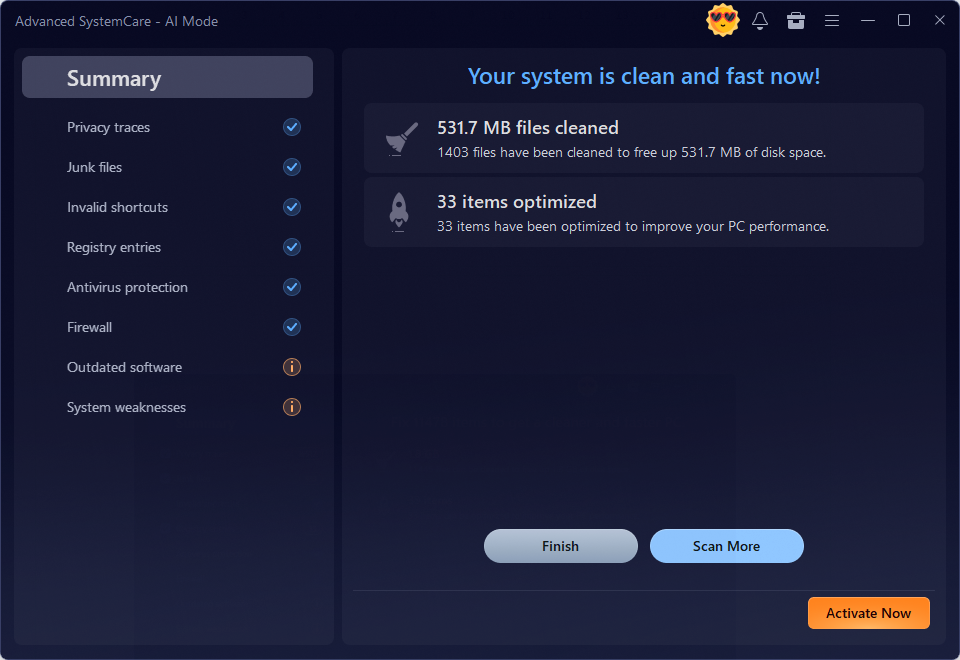
Task: Click the System weaknesses info icon
Action: coord(292,407)
